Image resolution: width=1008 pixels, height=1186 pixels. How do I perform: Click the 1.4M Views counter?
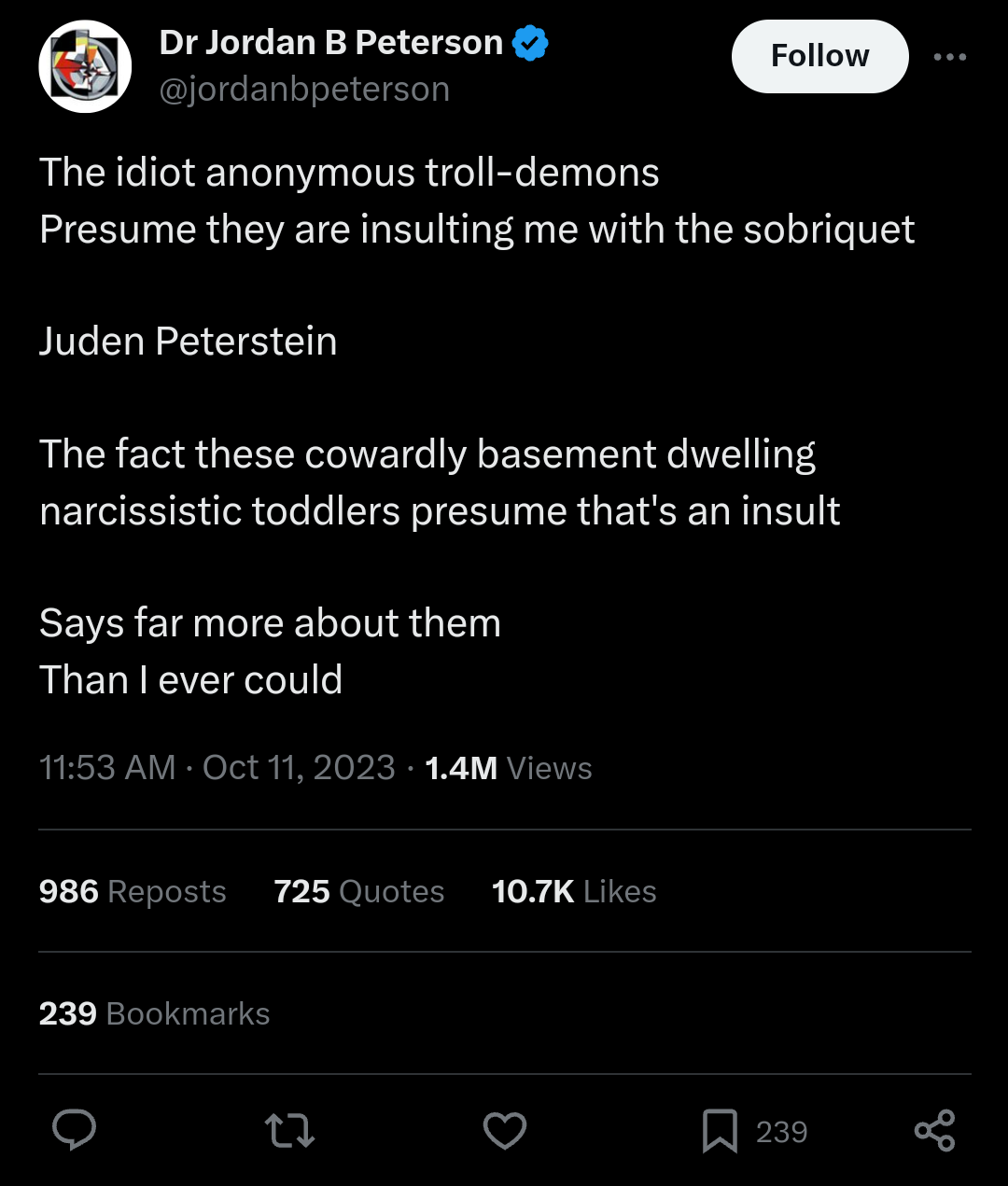(508, 768)
